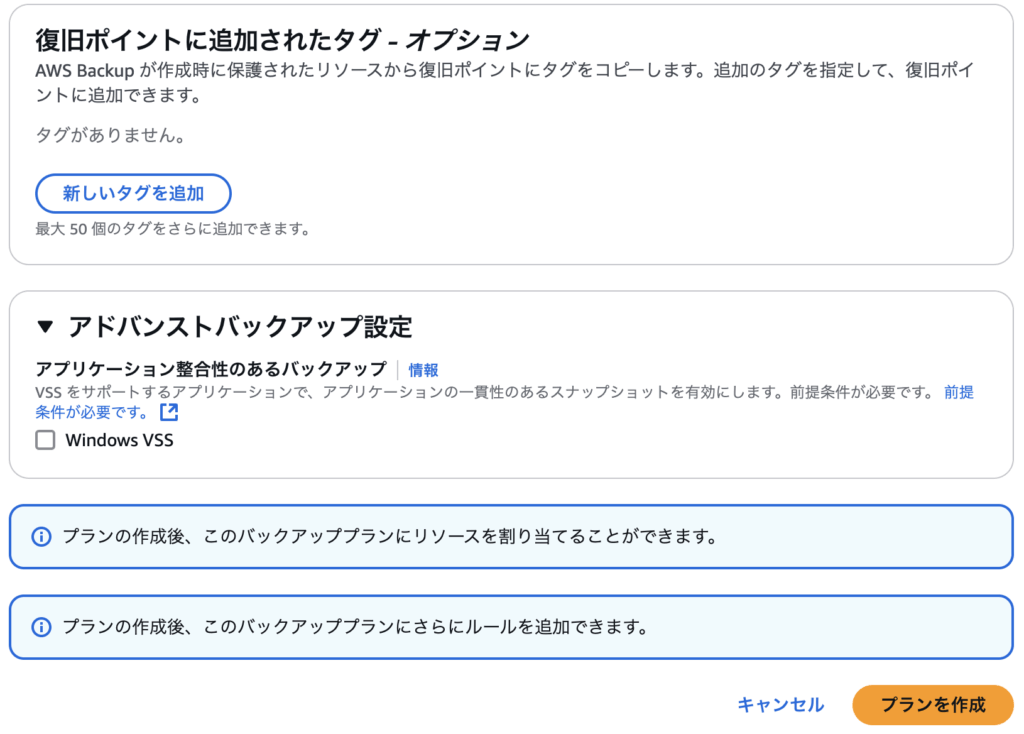Viewport: 1024px width, 734px height.
Task: Create plan with プランを作成 button
Action: coord(933,705)
